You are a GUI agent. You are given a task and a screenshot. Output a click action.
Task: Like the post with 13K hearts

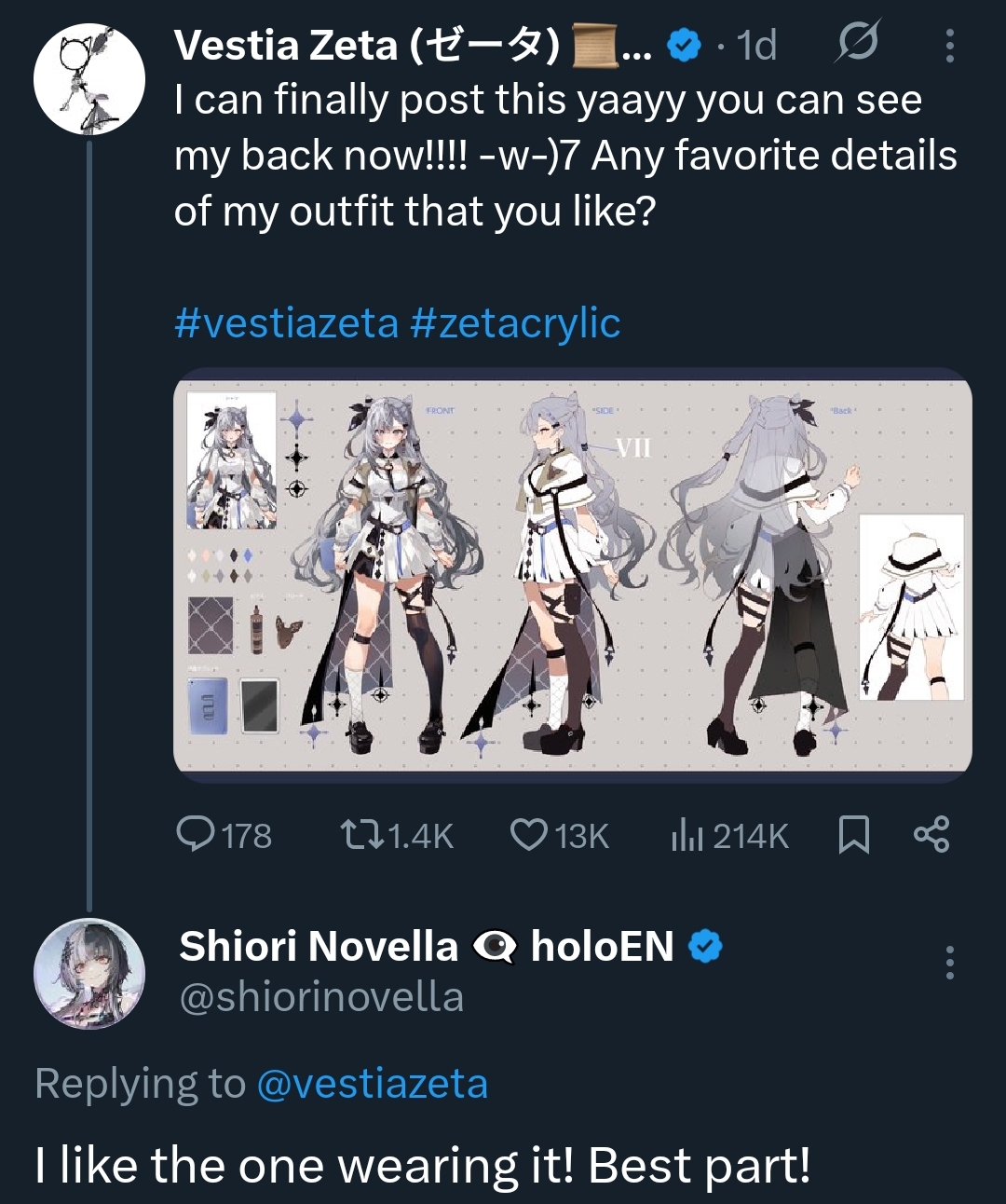click(529, 834)
